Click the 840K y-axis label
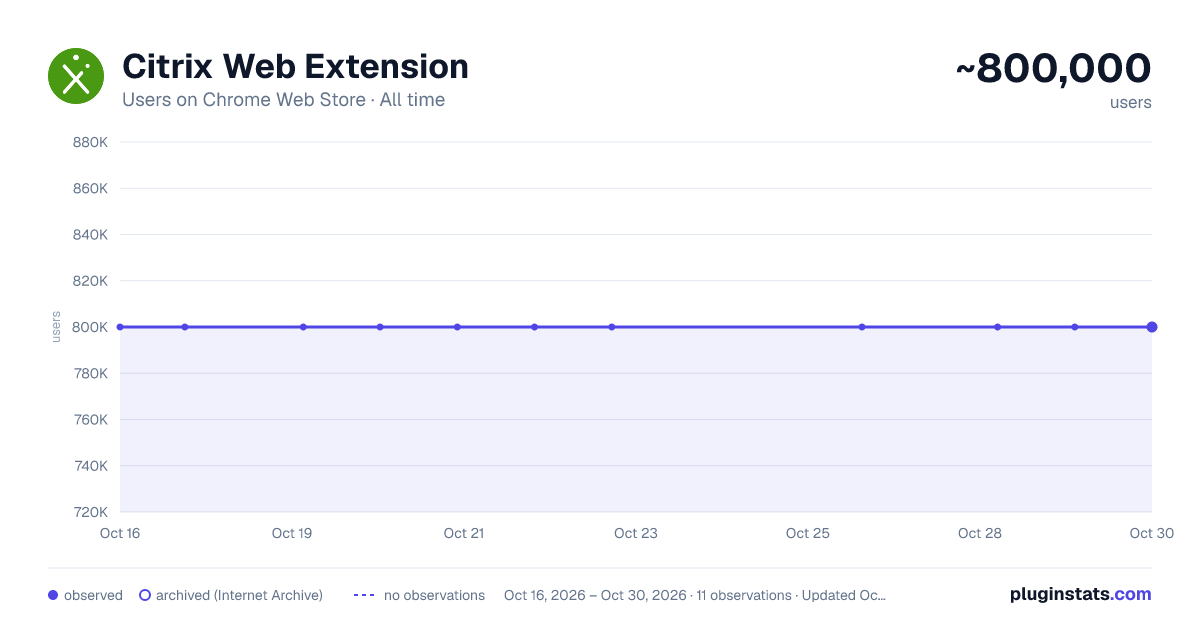The image size is (1200, 630). click(x=90, y=235)
